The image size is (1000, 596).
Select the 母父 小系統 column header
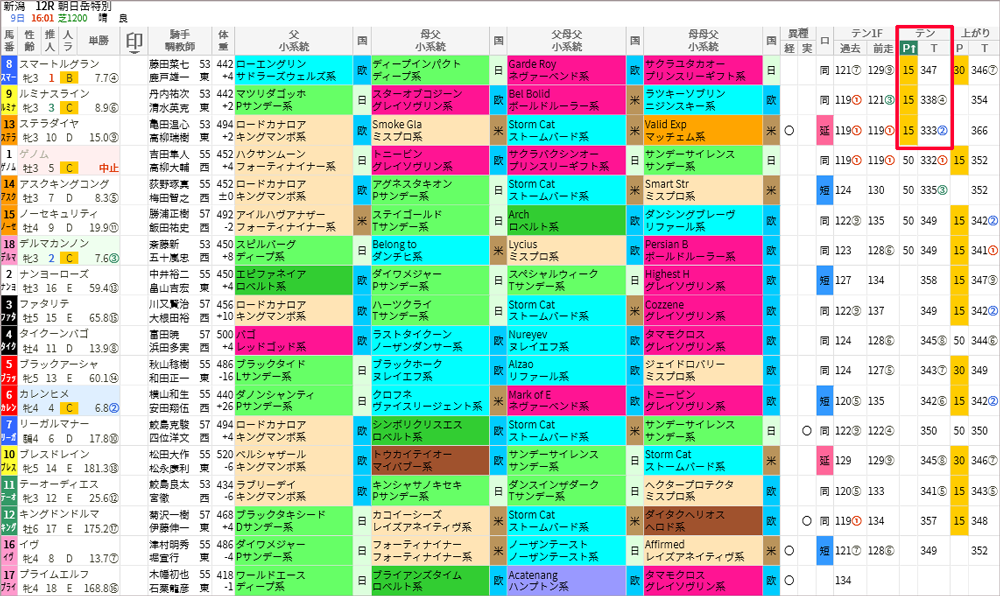[x=430, y=41]
